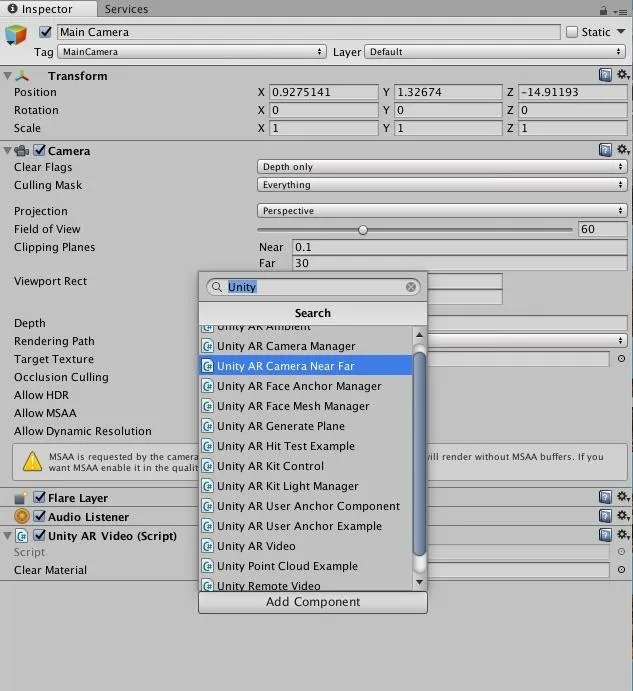The image size is (633, 691).
Task: Open Flare Layer help book icon
Action: [605, 497]
